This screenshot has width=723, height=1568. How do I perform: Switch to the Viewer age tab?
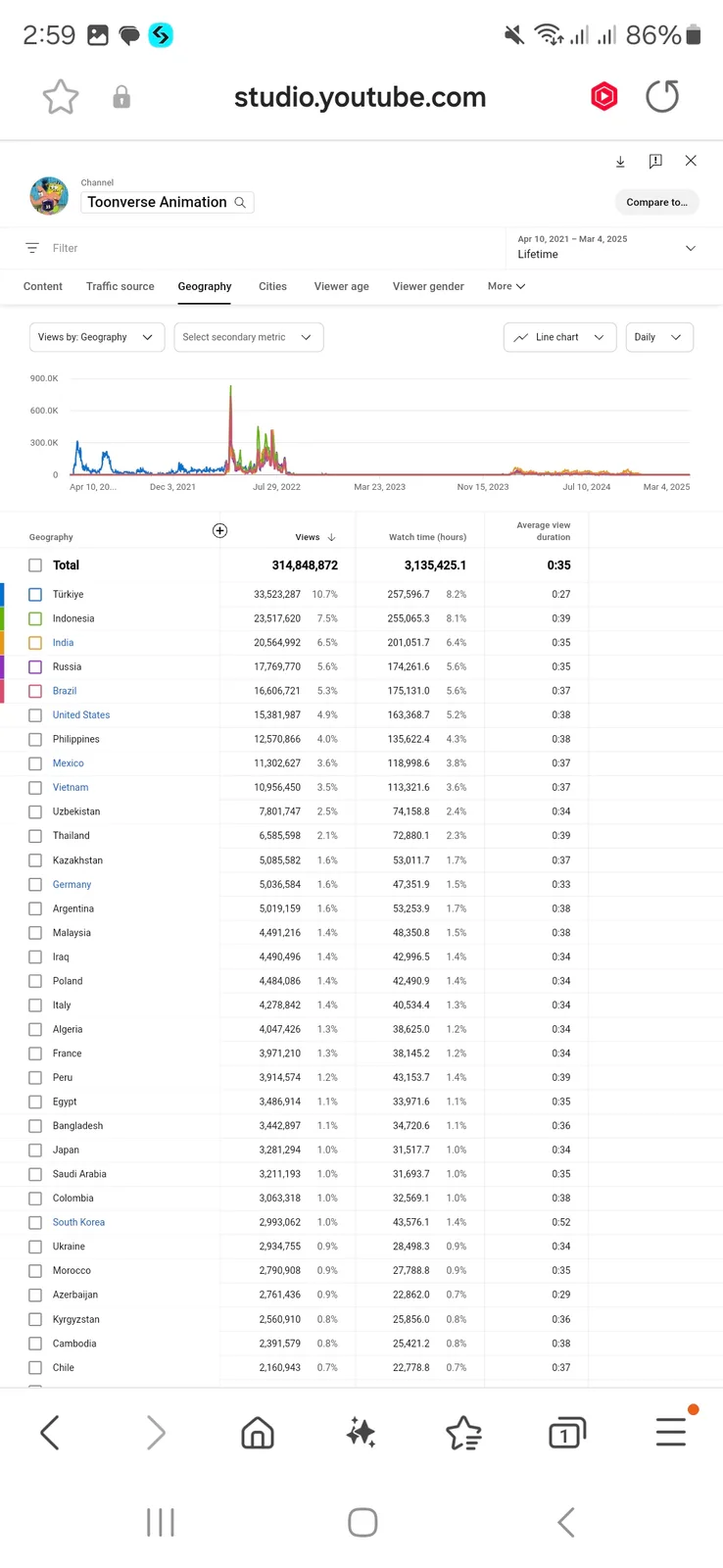coord(342,286)
